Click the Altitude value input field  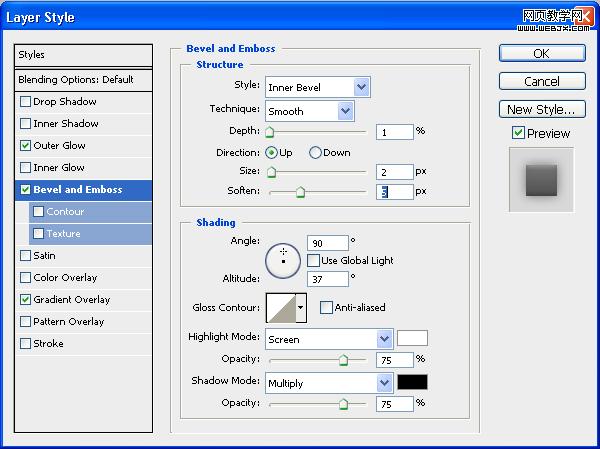pos(328,279)
